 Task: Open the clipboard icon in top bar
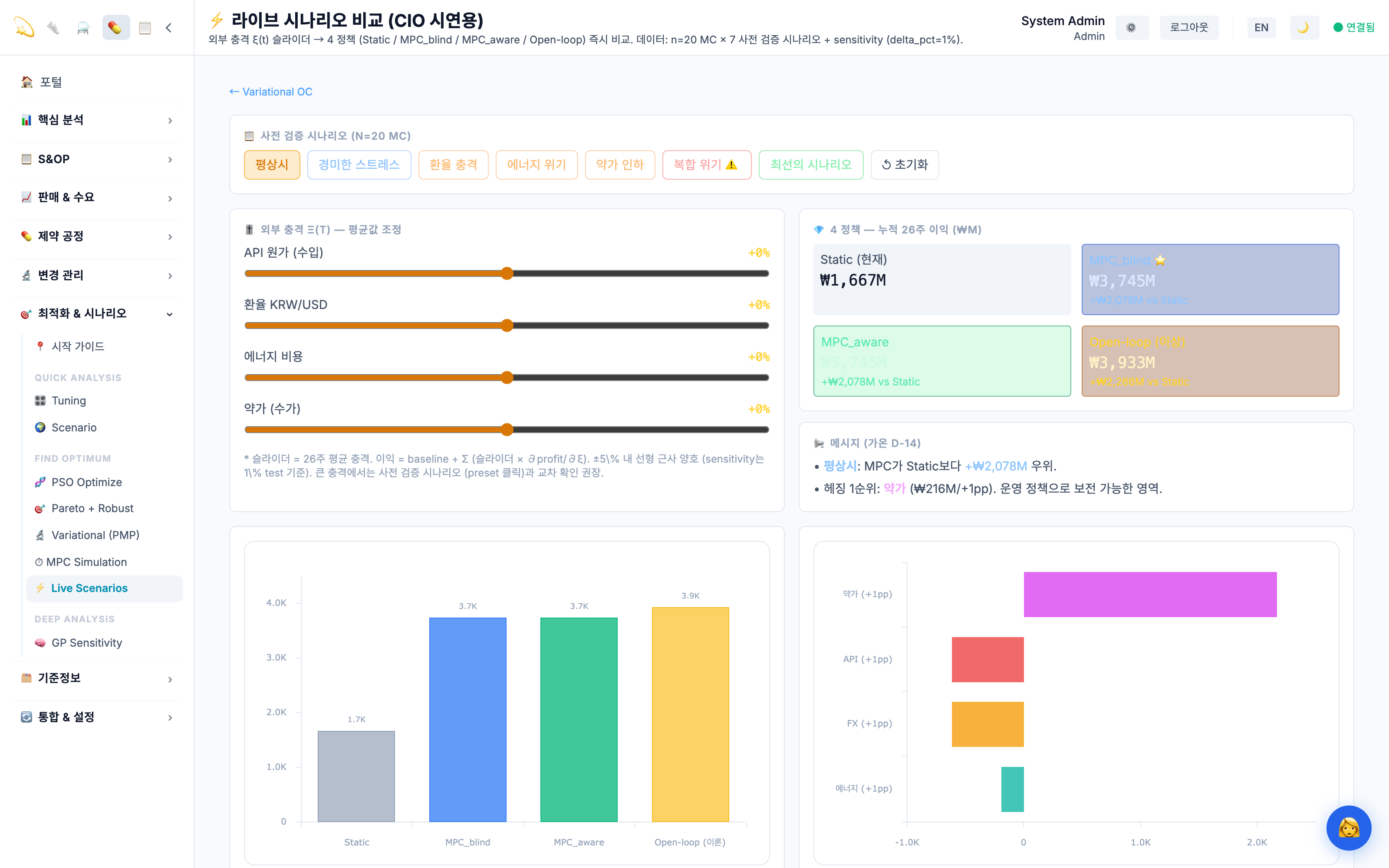coord(145,27)
